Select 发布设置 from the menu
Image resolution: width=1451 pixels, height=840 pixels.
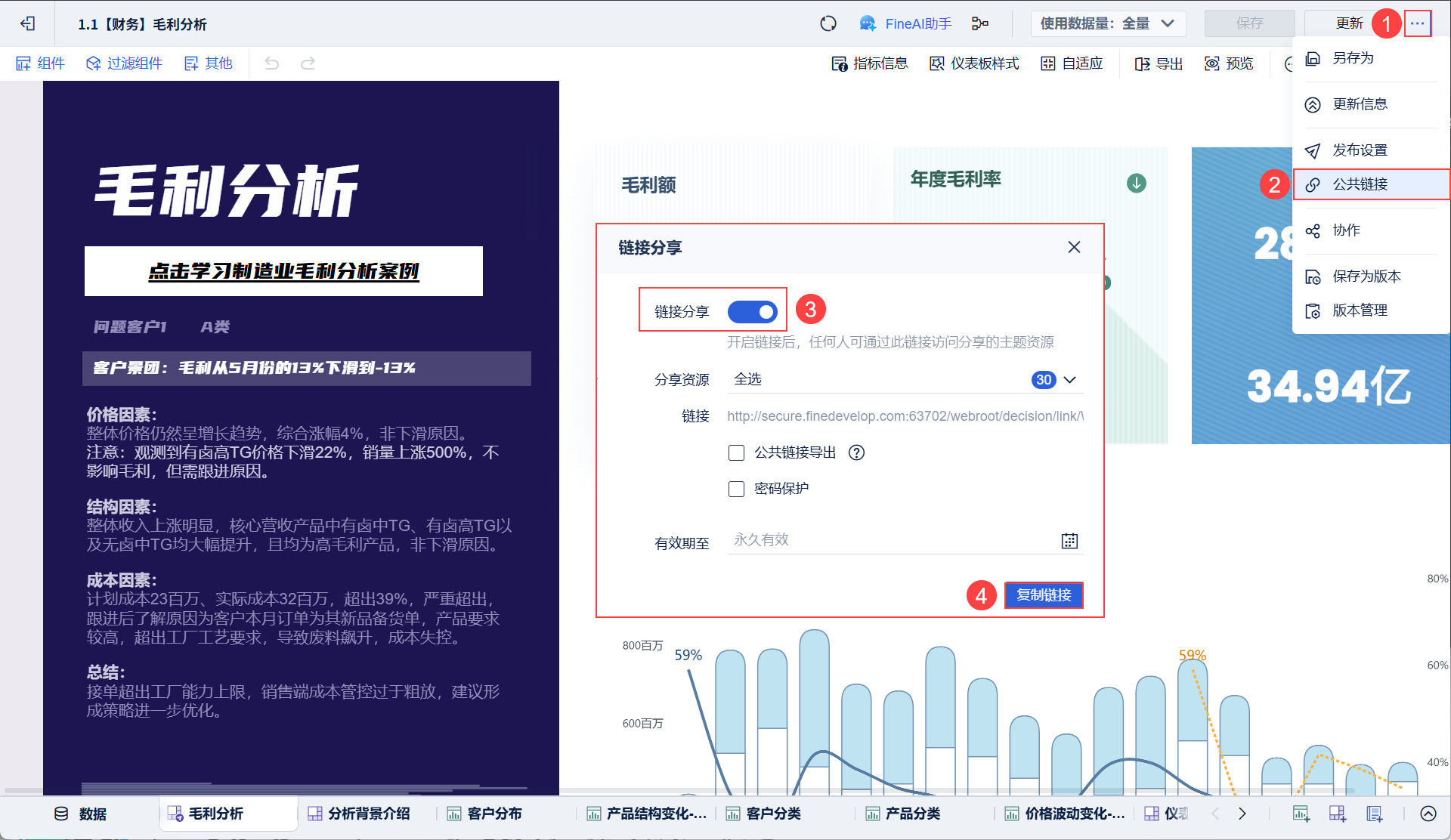tap(1359, 150)
